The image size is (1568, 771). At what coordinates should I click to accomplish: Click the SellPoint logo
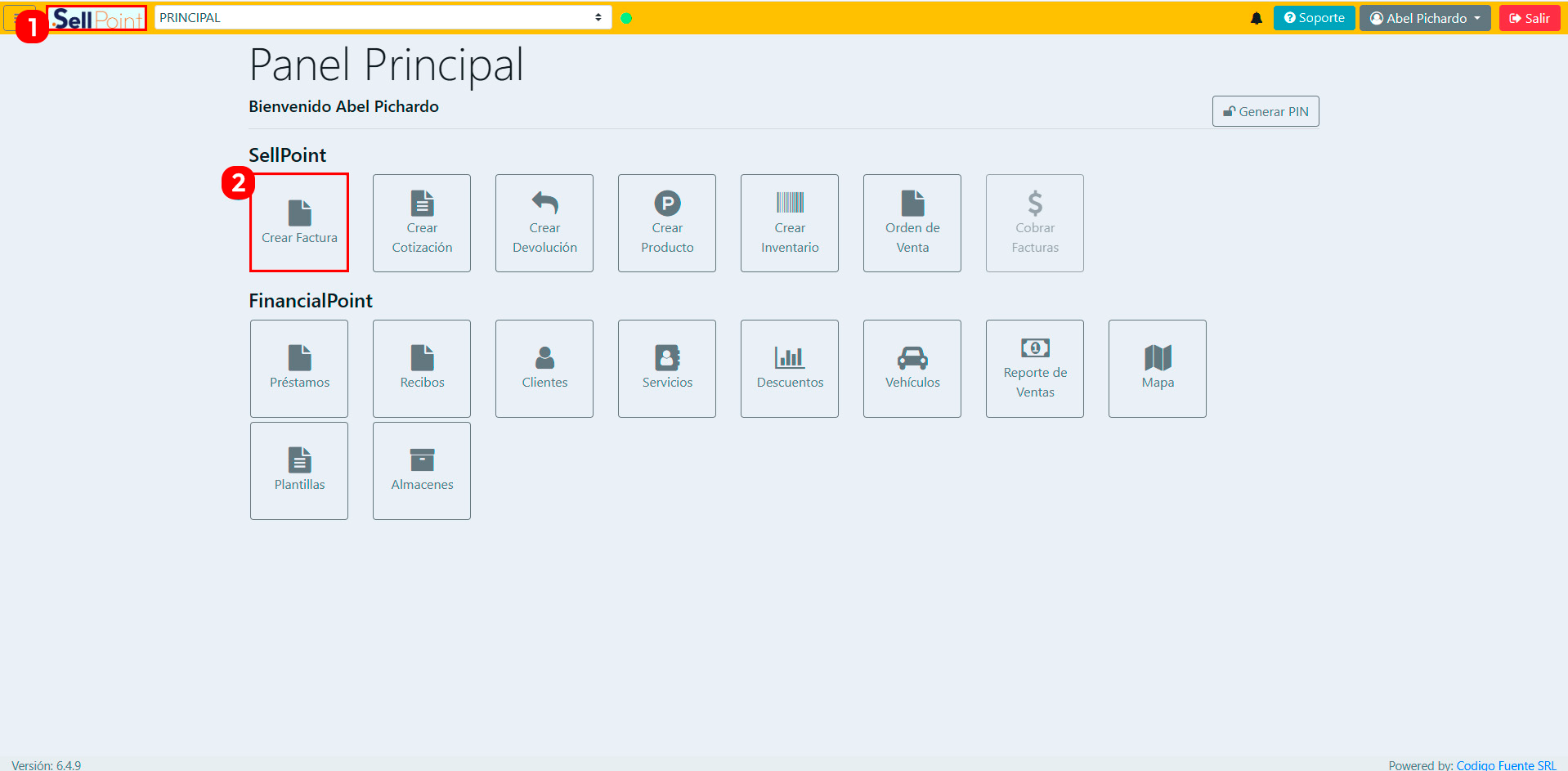coord(97,18)
